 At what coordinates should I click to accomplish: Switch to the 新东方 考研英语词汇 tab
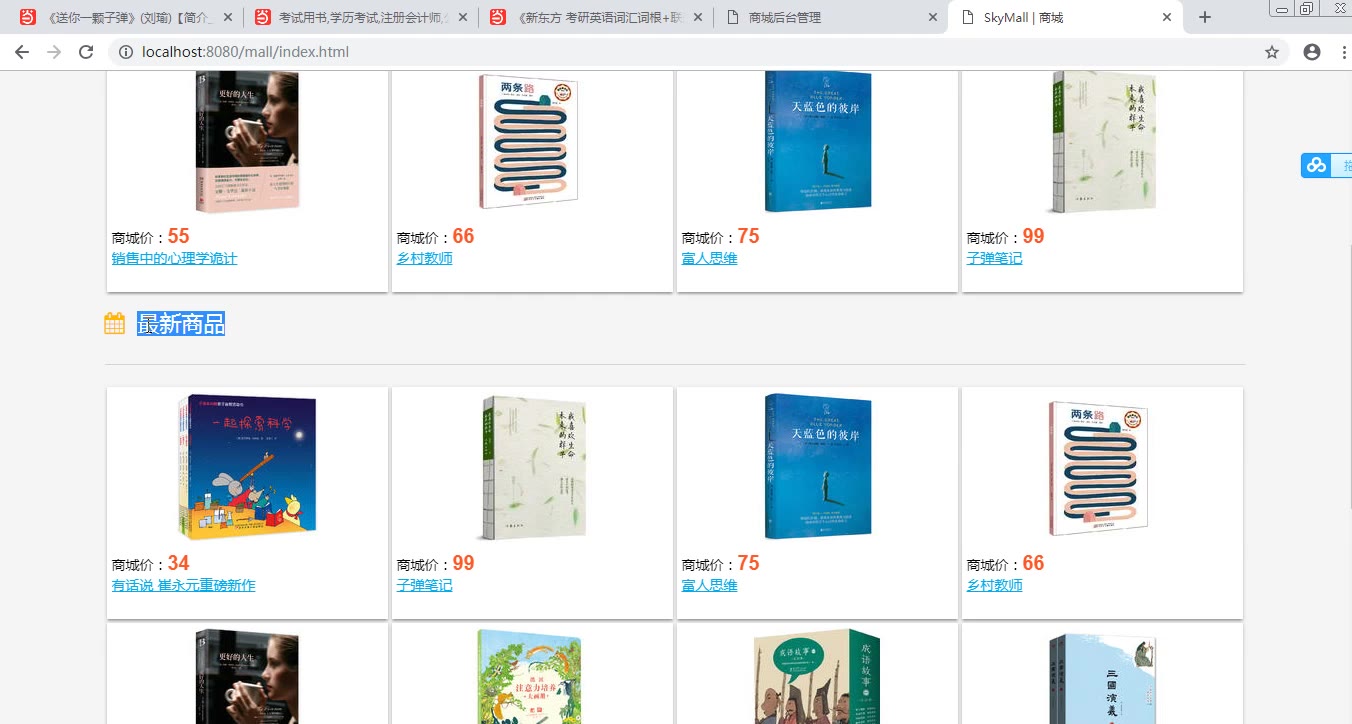[x=595, y=17]
